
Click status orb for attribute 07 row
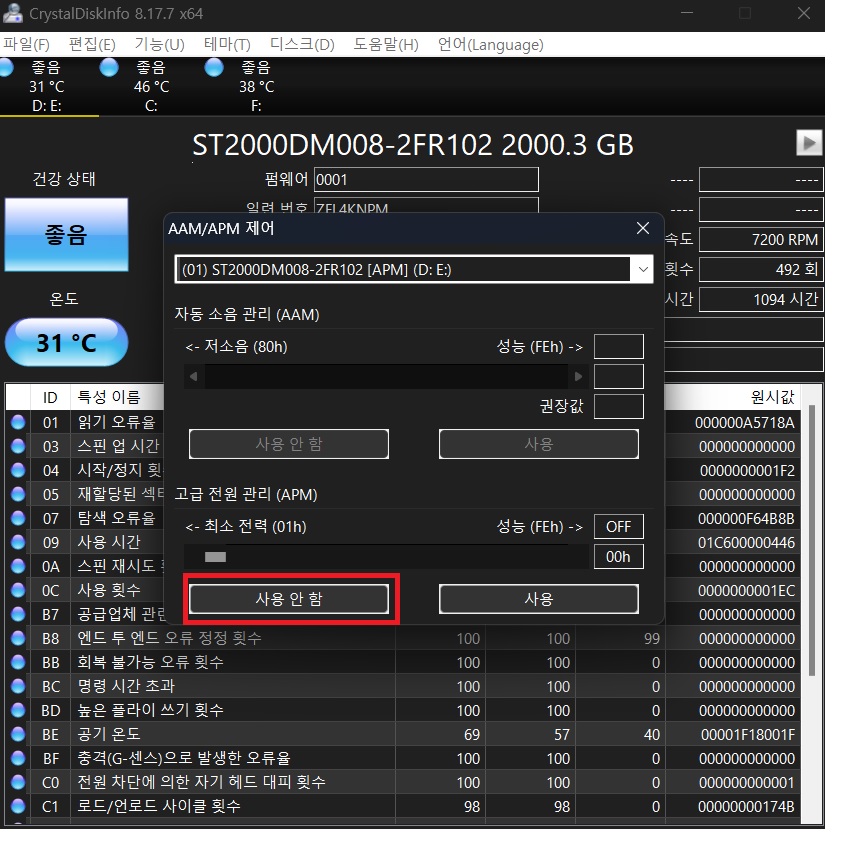(x=18, y=518)
